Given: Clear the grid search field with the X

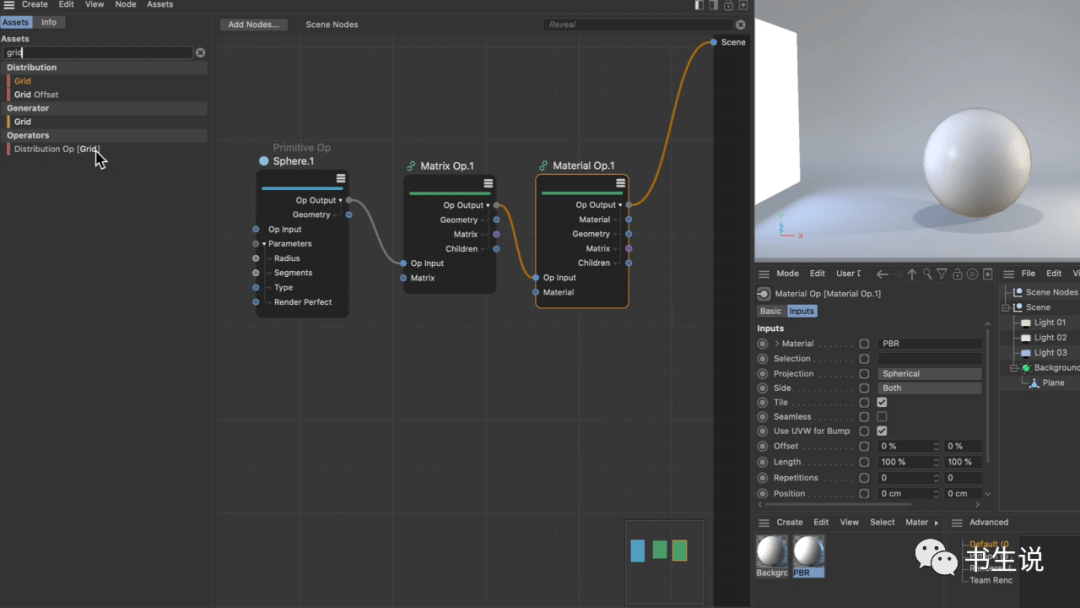Looking at the screenshot, I should pyautogui.click(x=199, y=52).
